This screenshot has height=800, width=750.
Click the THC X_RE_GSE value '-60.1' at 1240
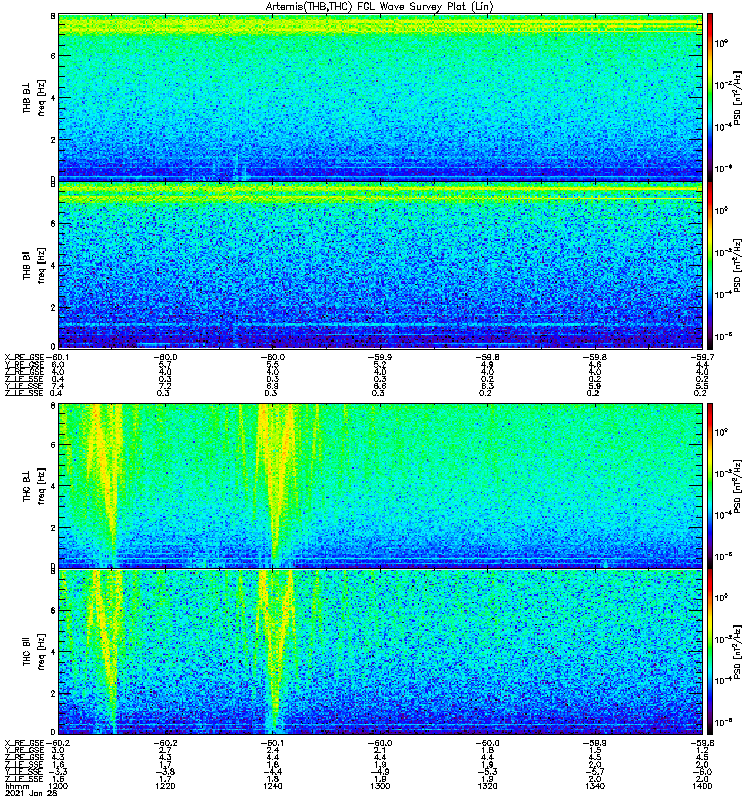[272, 743]
